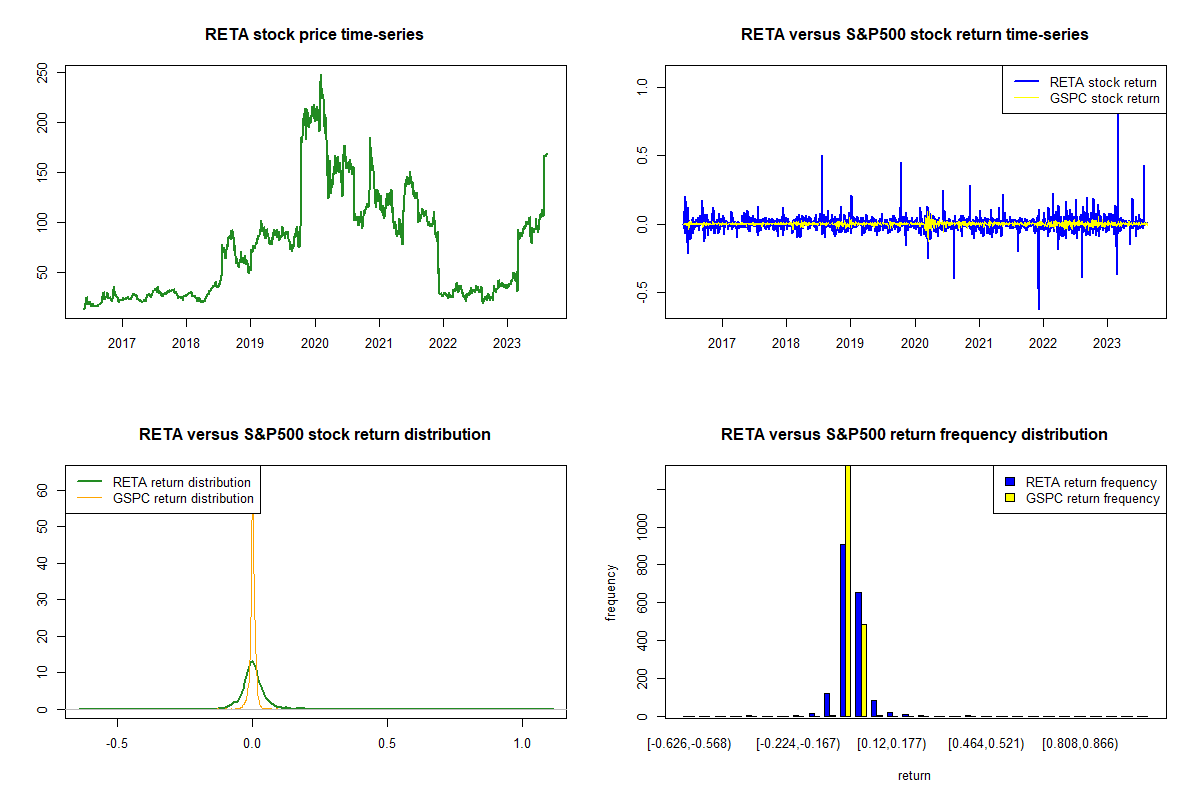The width and height of the screenshot is (1200, 800).
Task: Click the 'RETA versus S&P500 return frequency distribution' title
Action: [914, 435]
